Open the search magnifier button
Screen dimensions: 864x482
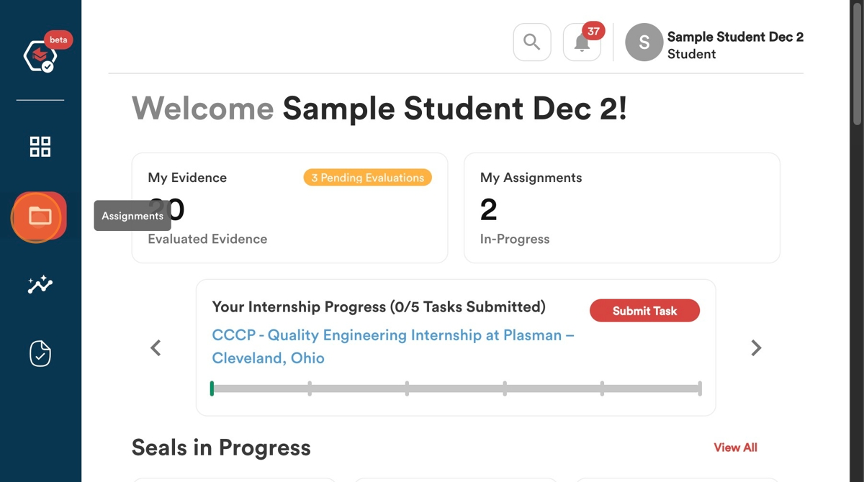tap(532, 42)
